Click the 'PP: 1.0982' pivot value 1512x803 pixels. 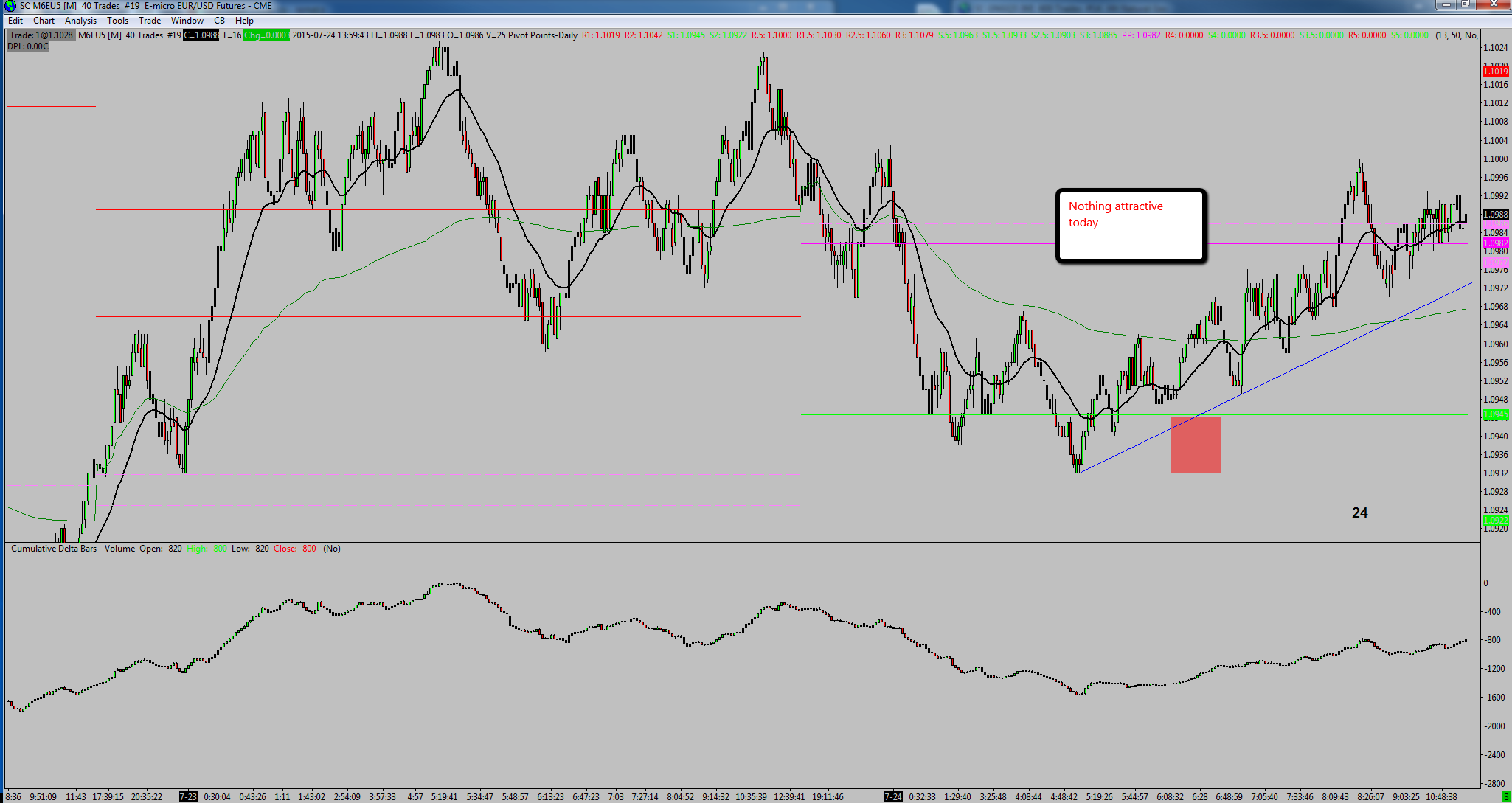click(1141, 35)
